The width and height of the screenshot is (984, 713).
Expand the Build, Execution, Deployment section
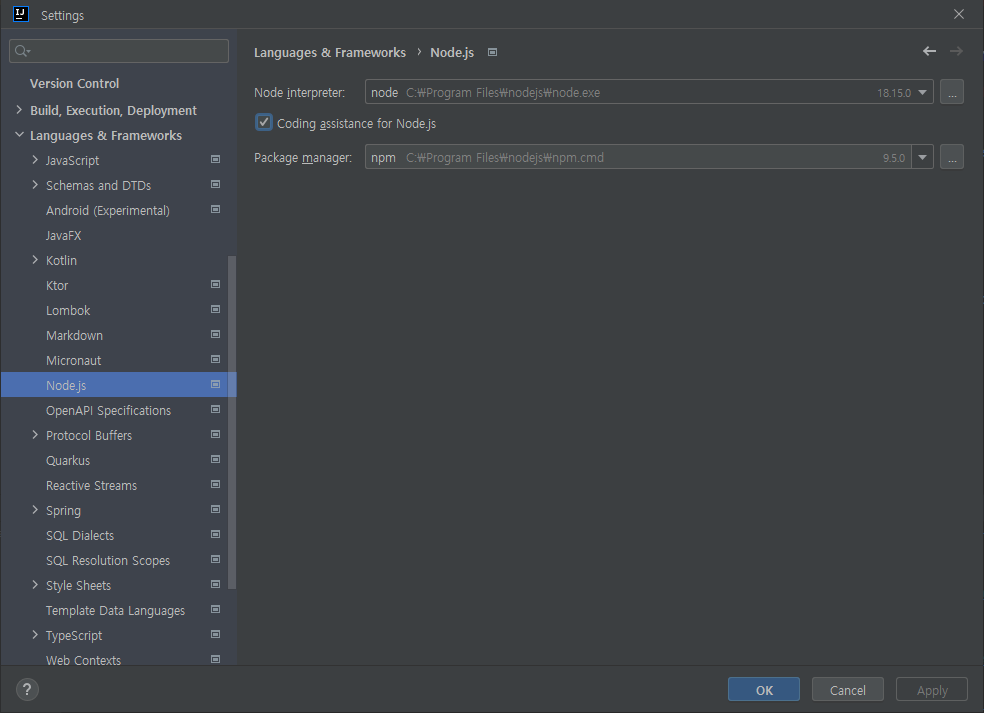[19, 110]
